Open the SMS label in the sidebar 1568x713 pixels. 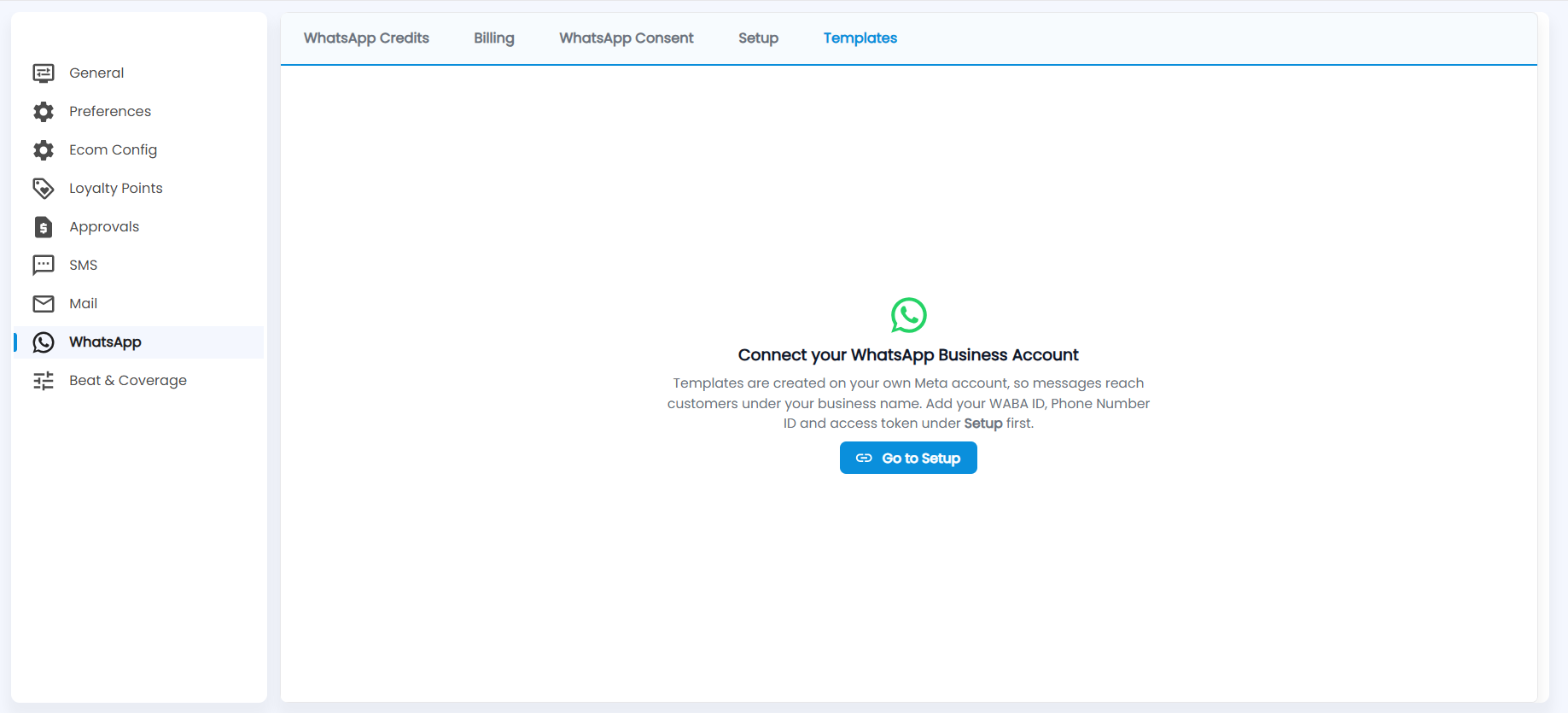click(x=84, y=266)
